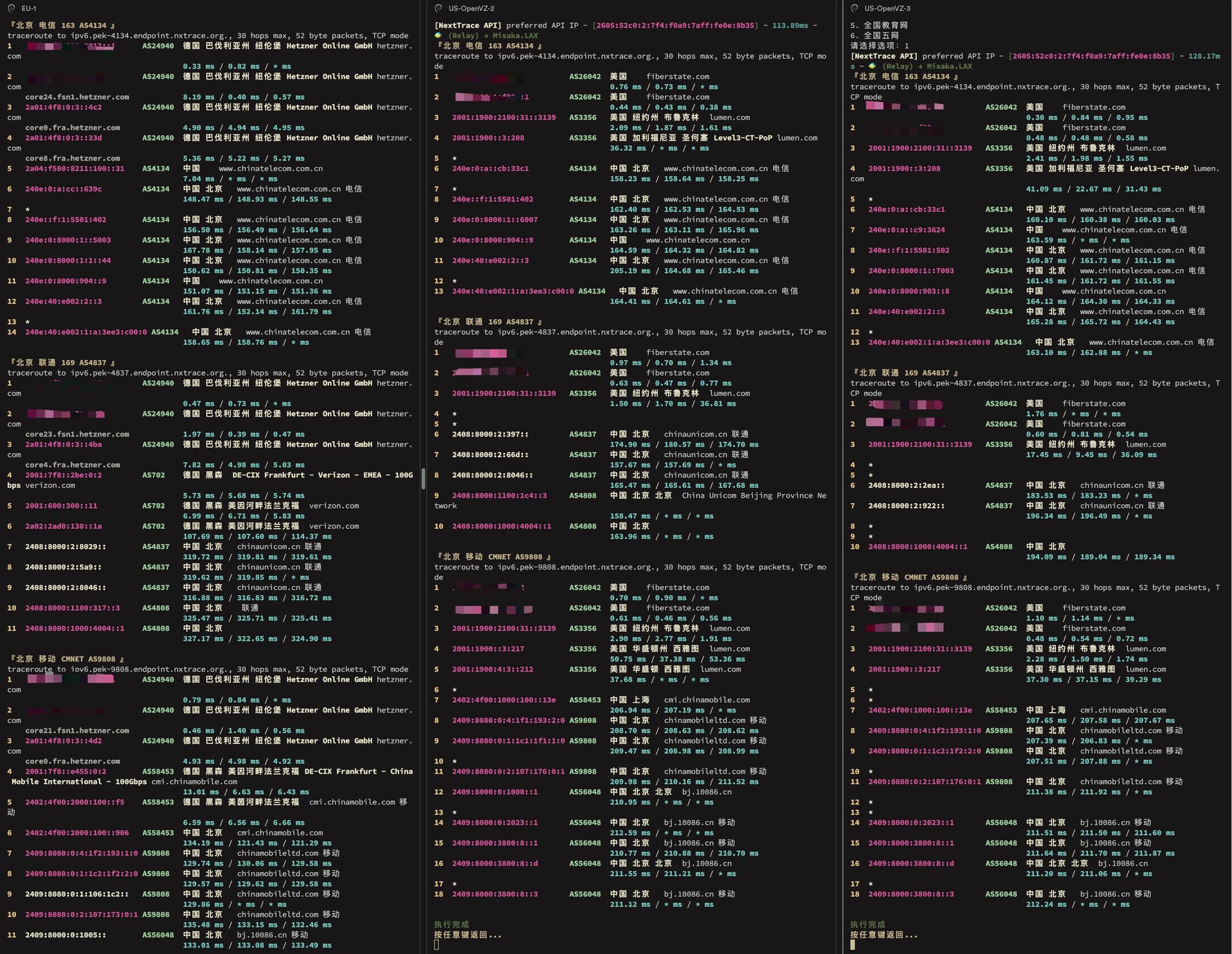
Task: Click IP 2408:8000:2:66d::
Action: coord(490,455)
